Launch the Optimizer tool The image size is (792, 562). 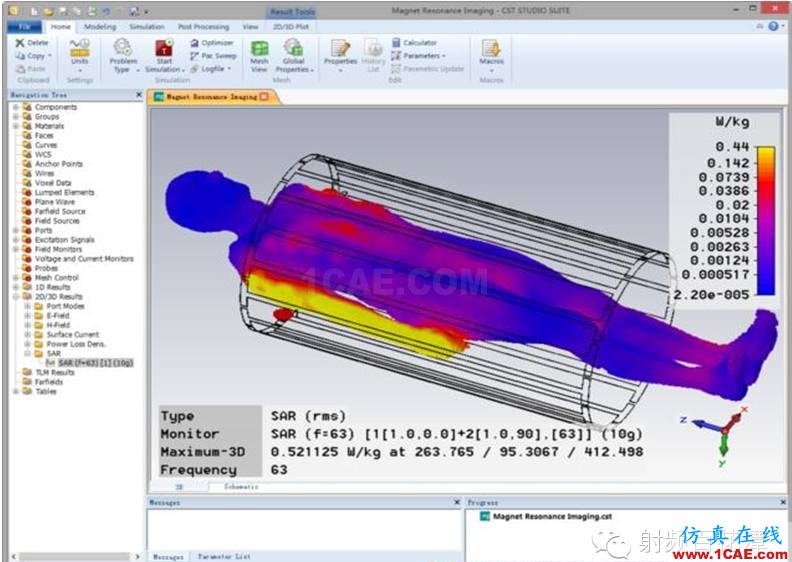212,43
